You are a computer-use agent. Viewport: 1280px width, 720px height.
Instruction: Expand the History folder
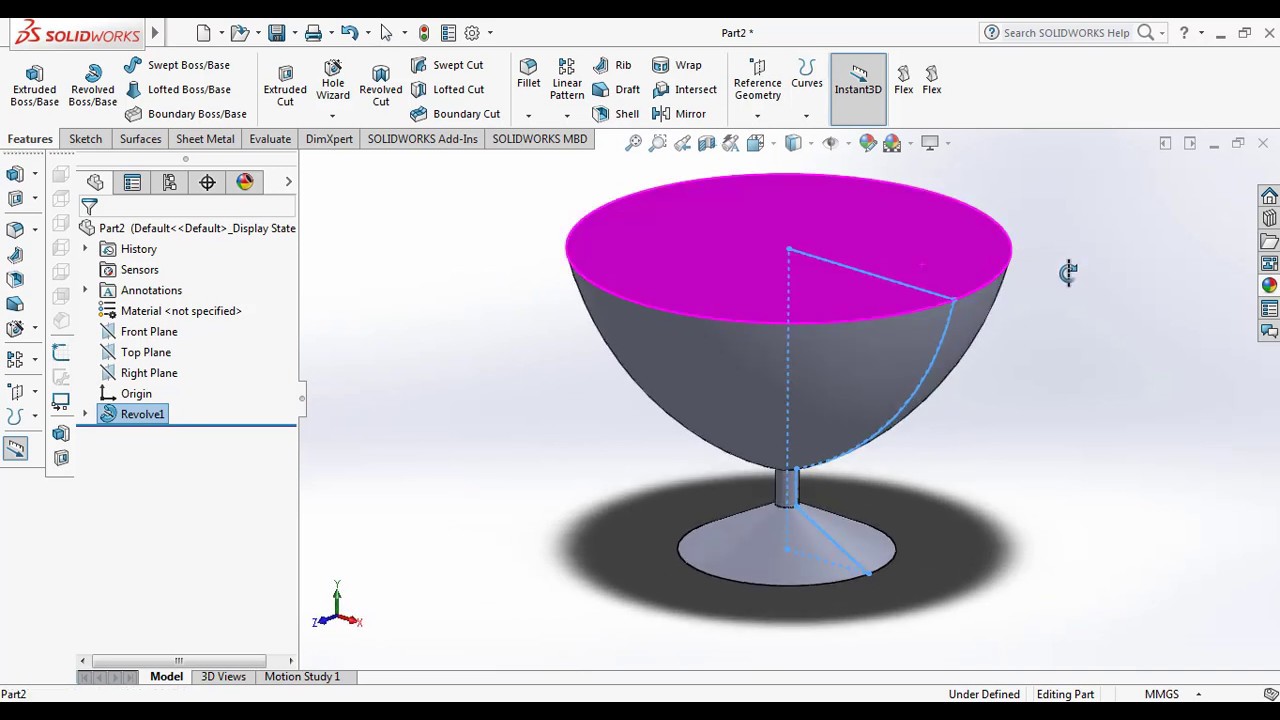tap(85, 249)
